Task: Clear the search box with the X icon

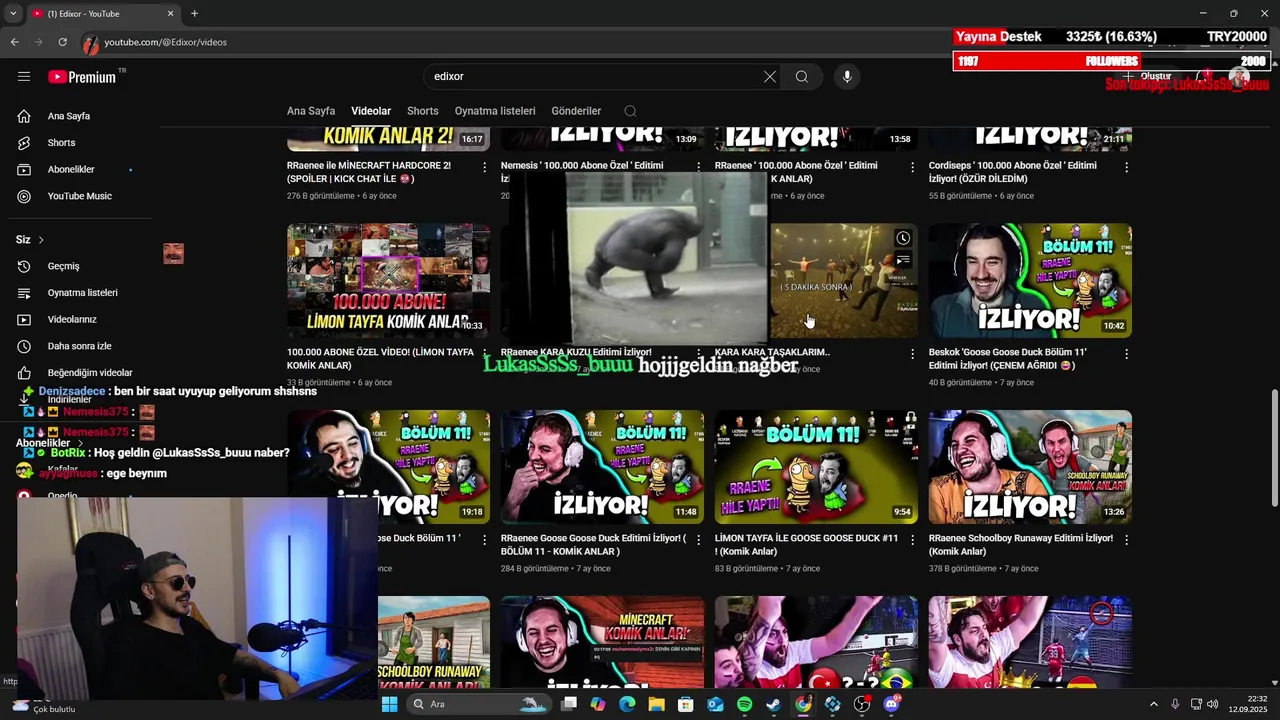Action: coord(770,77)
